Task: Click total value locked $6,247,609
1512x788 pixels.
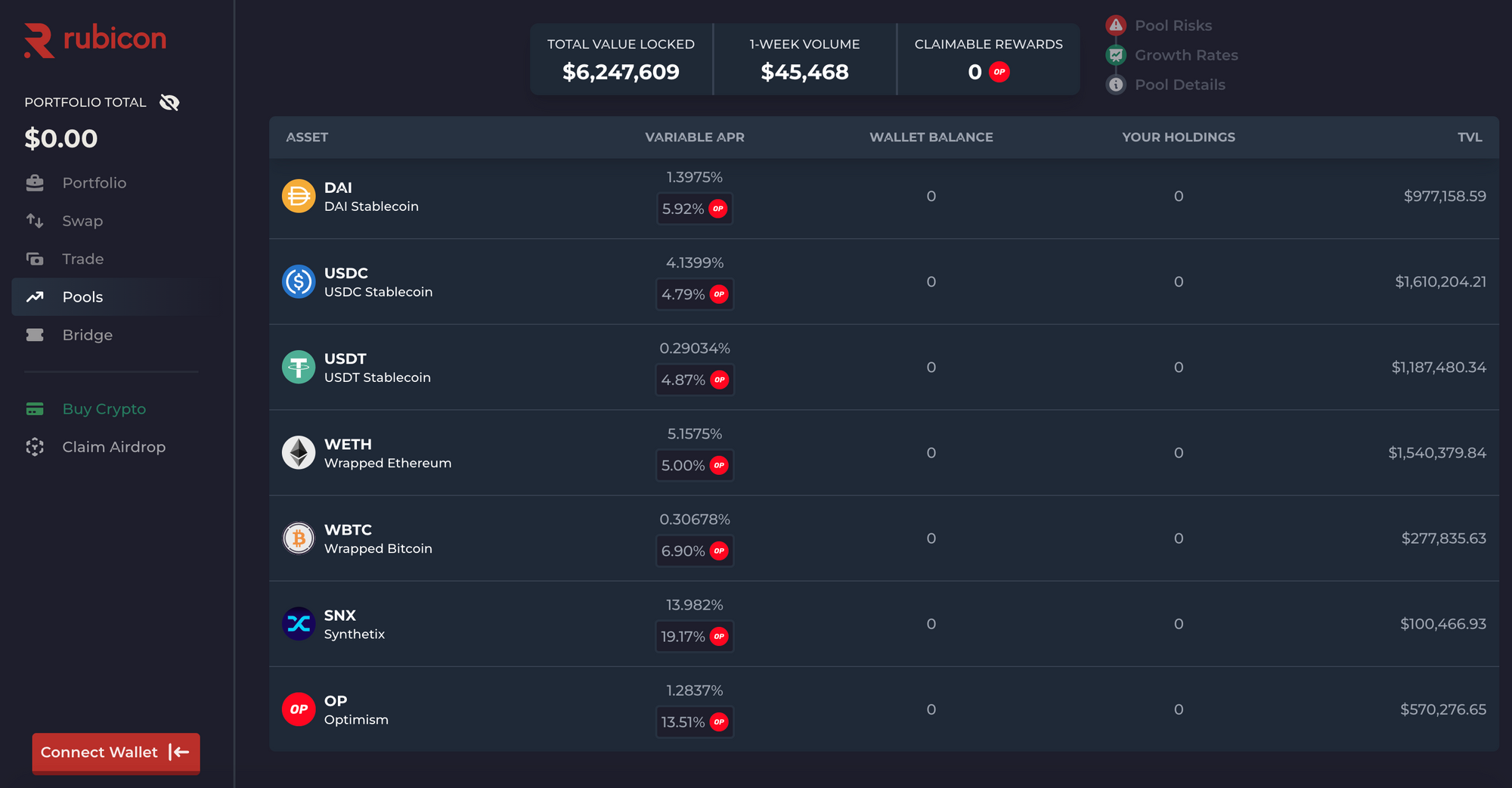Action: pyautogui.click(x=621, y=72)
